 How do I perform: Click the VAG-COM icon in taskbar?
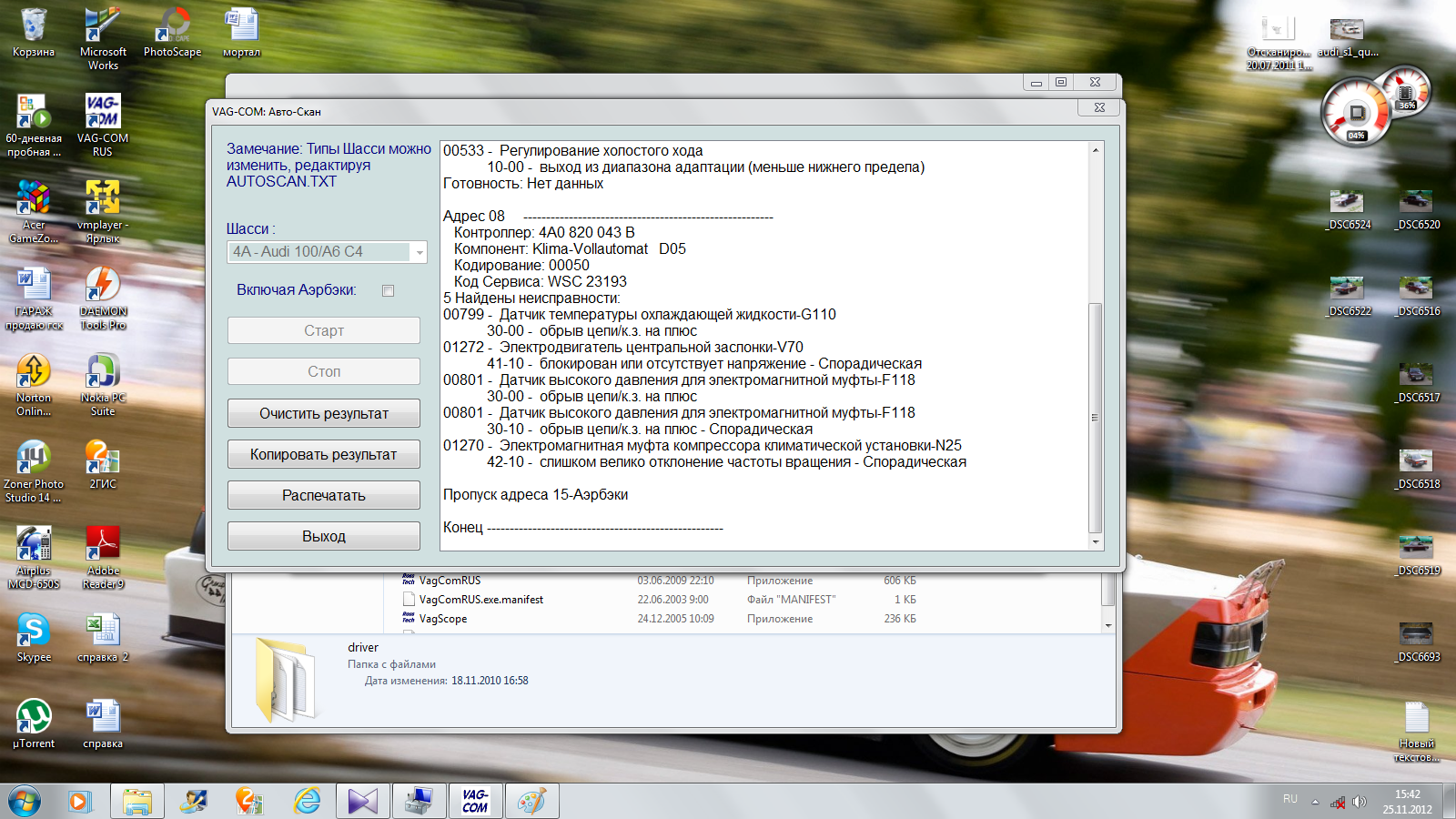pos(474,801)
